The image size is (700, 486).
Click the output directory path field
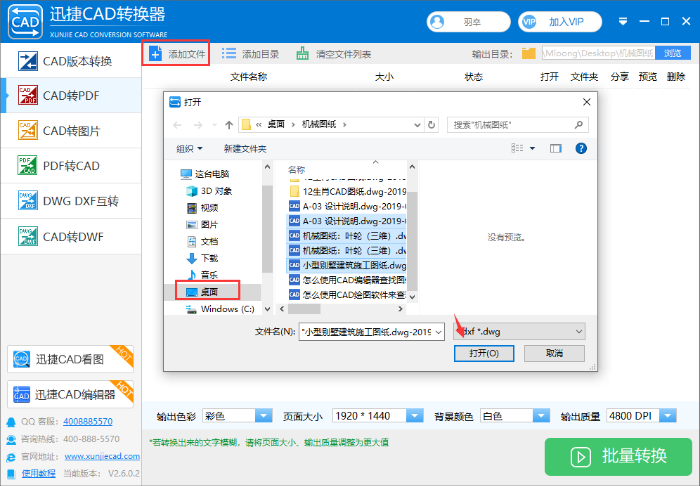tap(598, 54)
